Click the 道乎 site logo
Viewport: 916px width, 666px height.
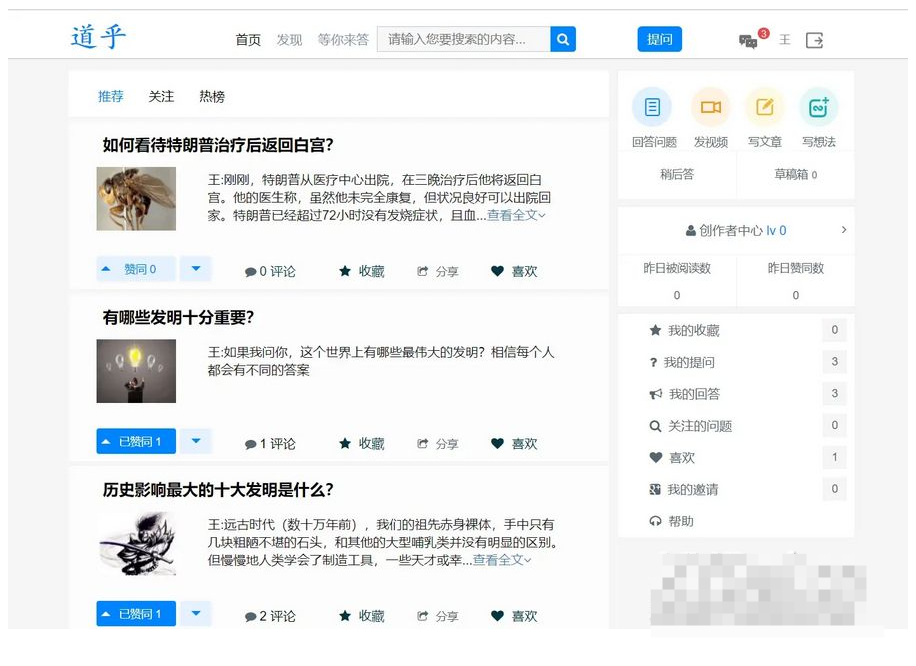tap(98, 37)
